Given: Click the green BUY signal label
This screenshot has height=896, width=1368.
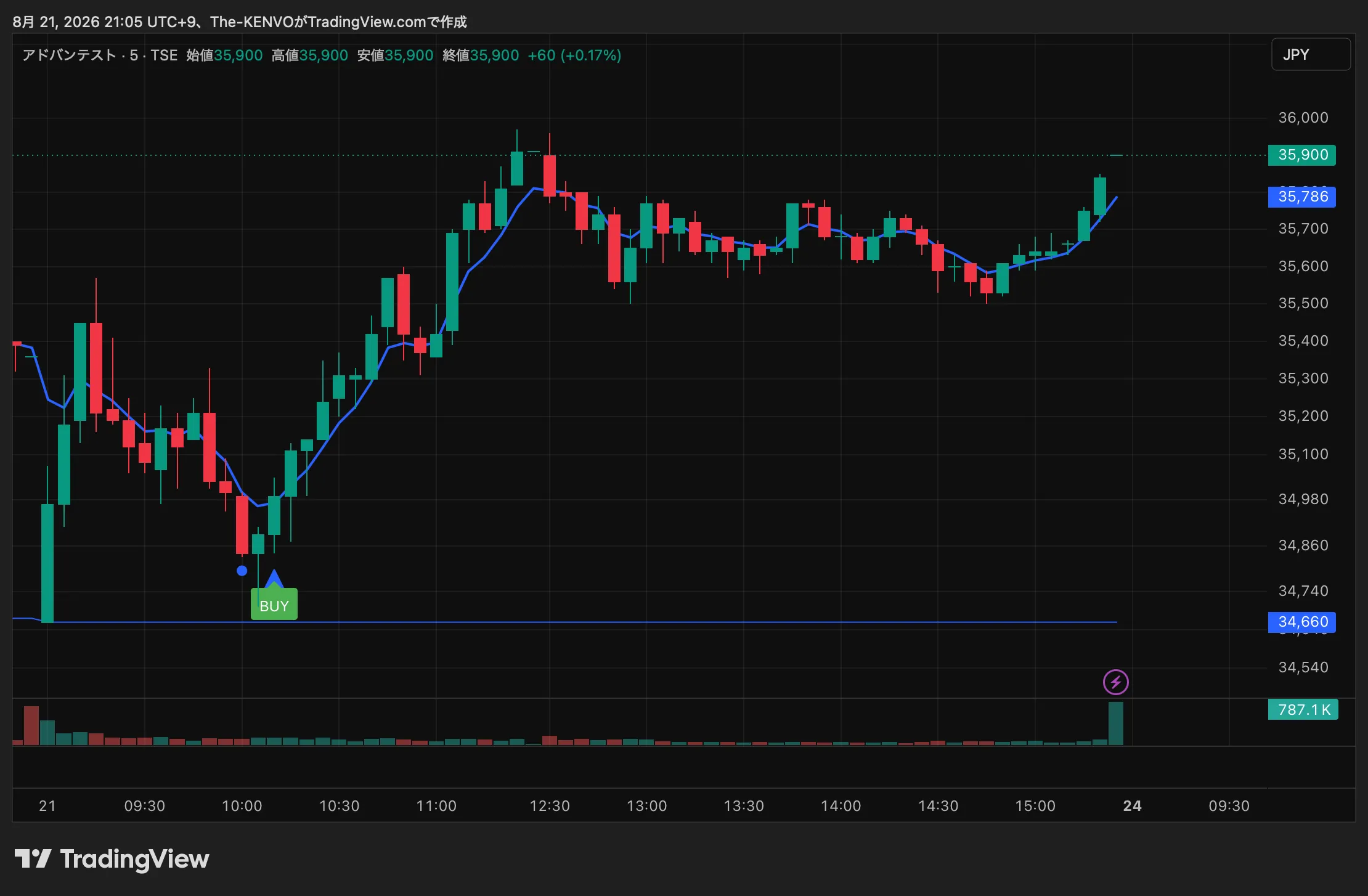Looking at the screenshot, I should pos(274,604).
